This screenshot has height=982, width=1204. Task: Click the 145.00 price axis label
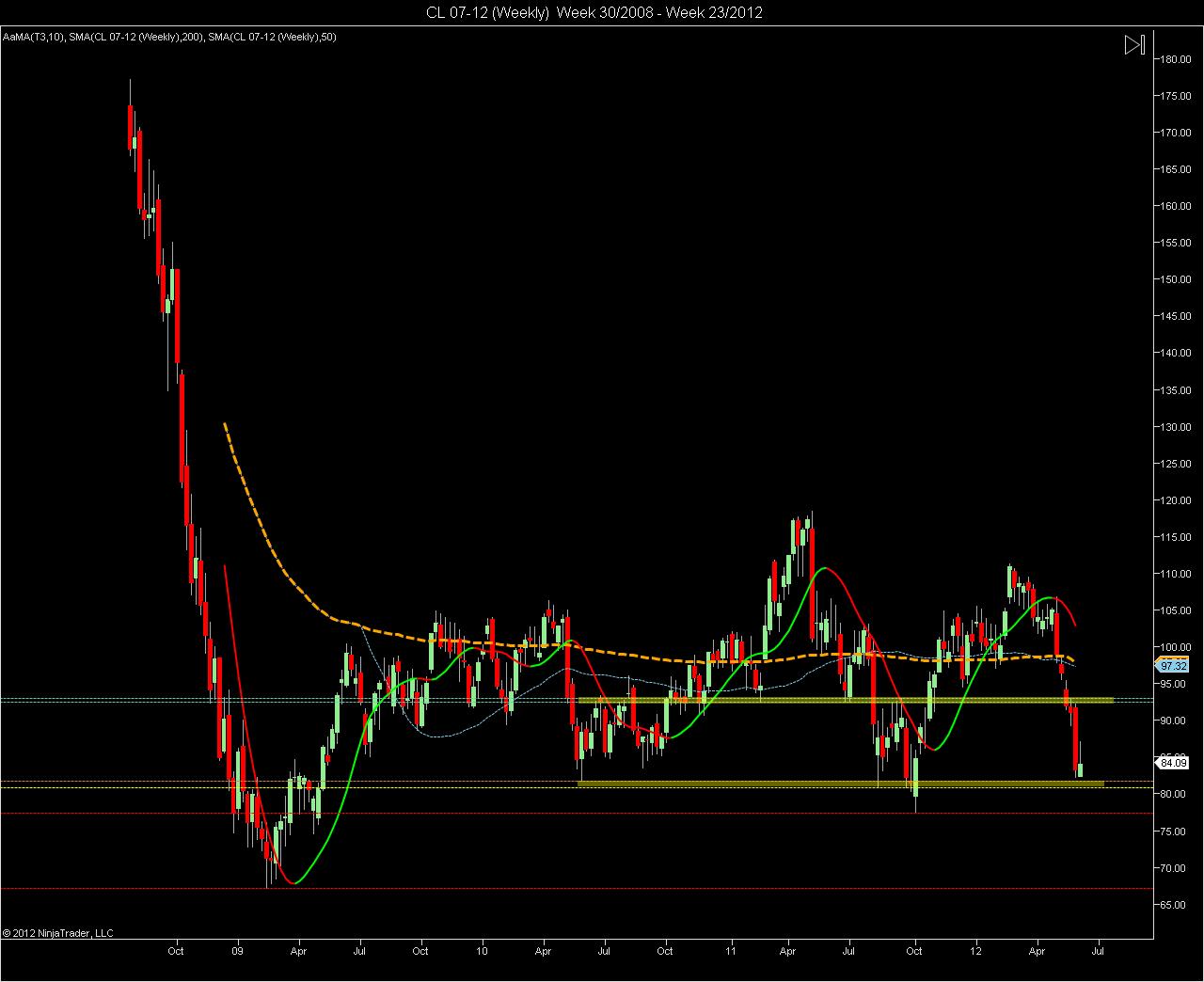click(x=1174, y=316)
